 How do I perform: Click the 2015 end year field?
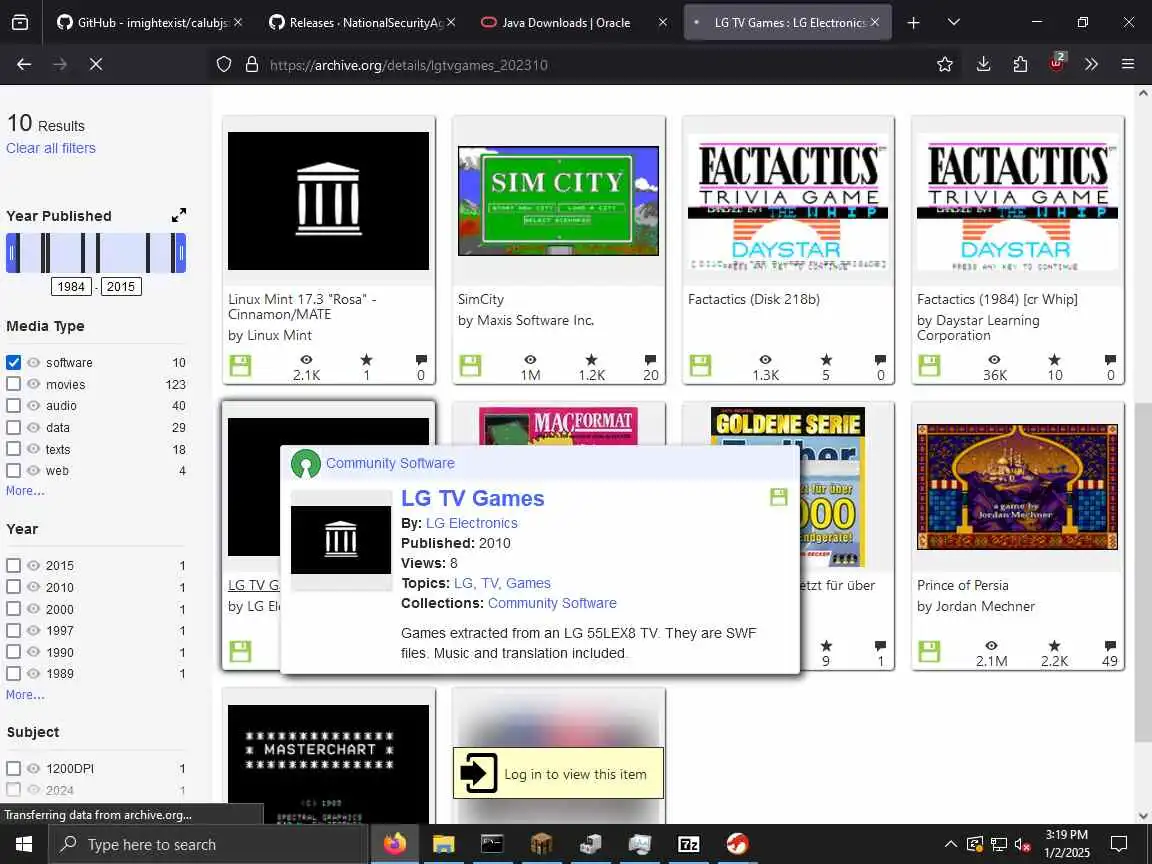120,287
